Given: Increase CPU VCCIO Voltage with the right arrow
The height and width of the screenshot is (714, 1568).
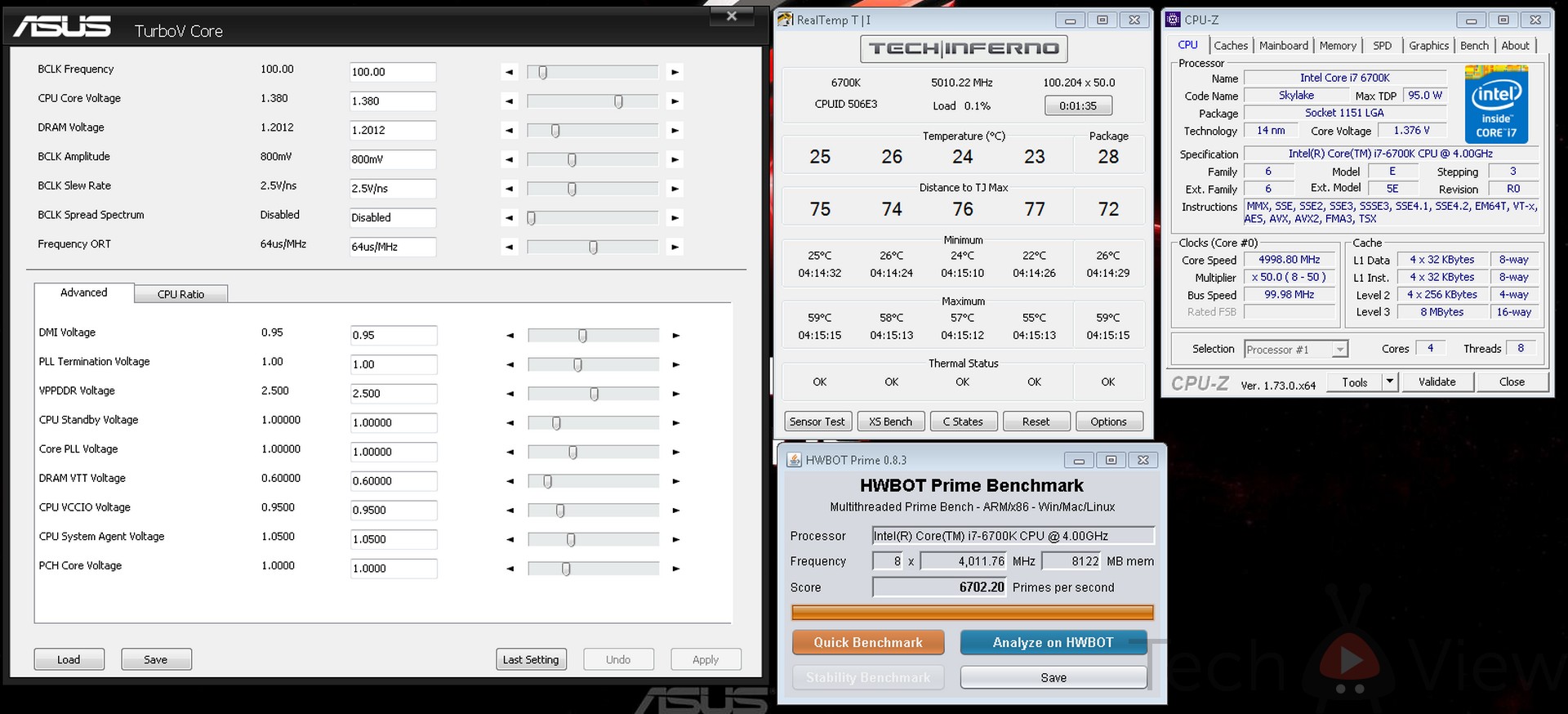Looking at the screenshot, I should coord(675,510).
